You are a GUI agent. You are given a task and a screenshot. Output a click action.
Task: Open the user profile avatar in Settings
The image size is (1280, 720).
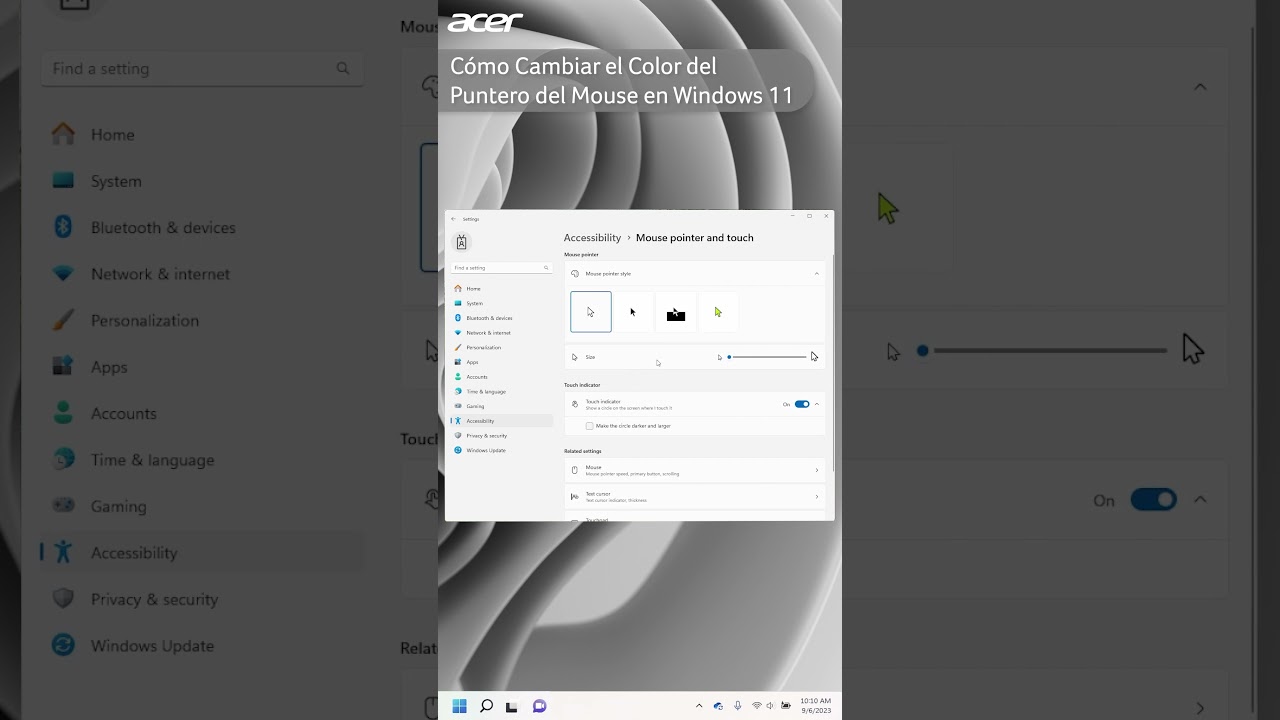461,242
